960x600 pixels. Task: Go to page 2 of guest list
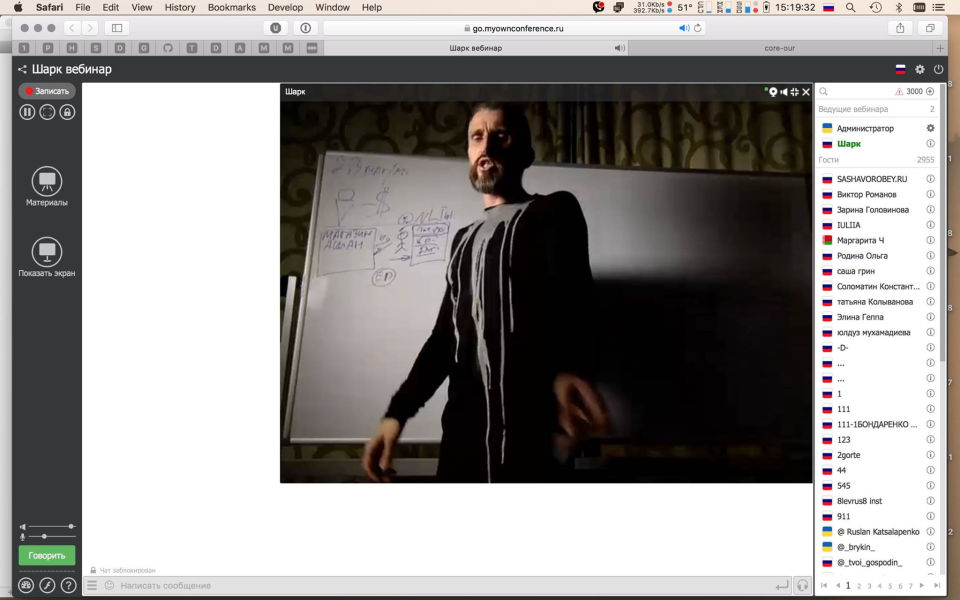coord(858,586)
